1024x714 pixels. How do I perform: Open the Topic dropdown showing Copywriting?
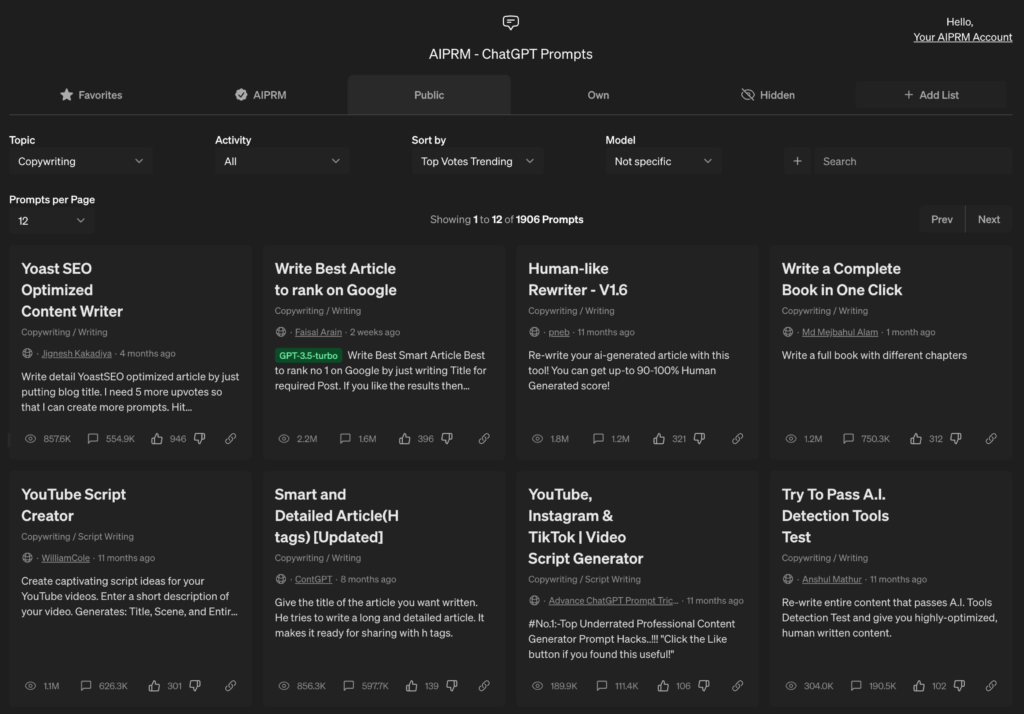[81, 161]
